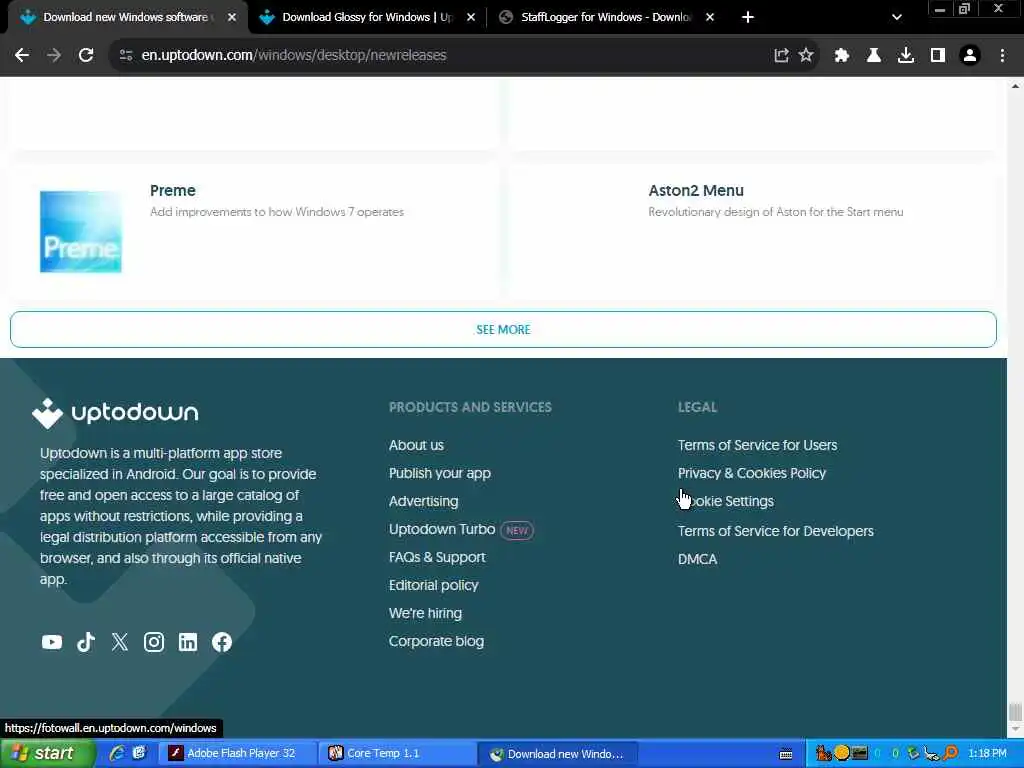Open FAQs & Support link
This screenshot has height=768, width=1024.
click(x=437, y=558)
